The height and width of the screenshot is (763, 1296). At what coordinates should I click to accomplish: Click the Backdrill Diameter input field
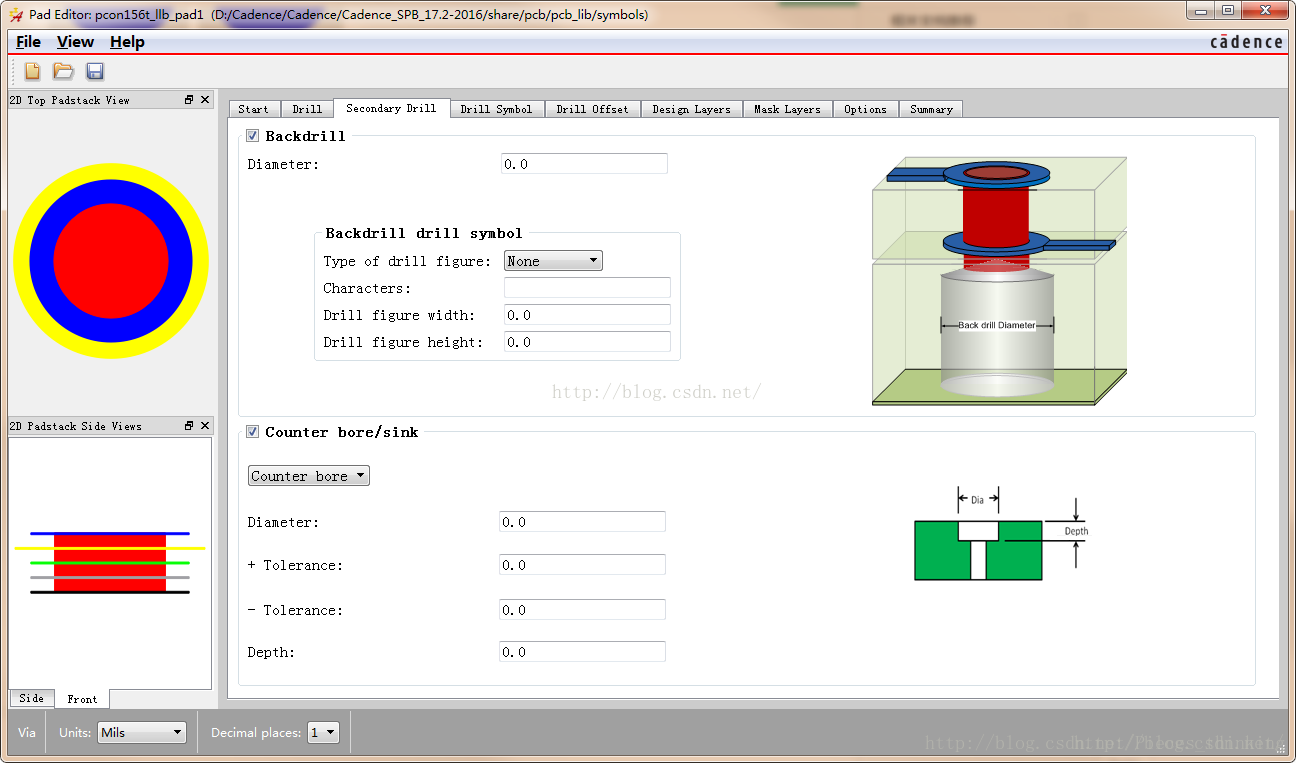coord(584,164)
